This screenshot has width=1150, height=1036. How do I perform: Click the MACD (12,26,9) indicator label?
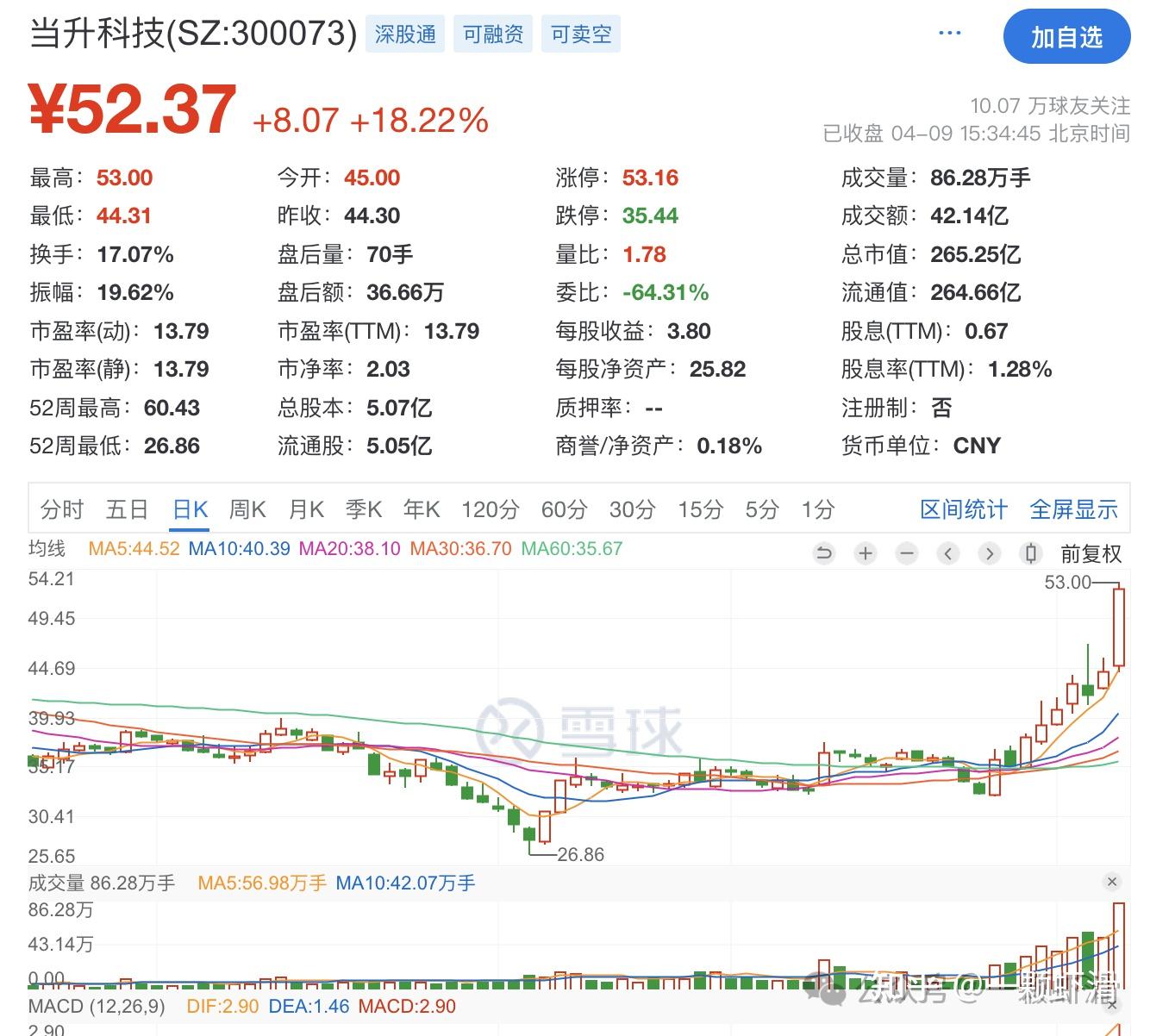97,1006
